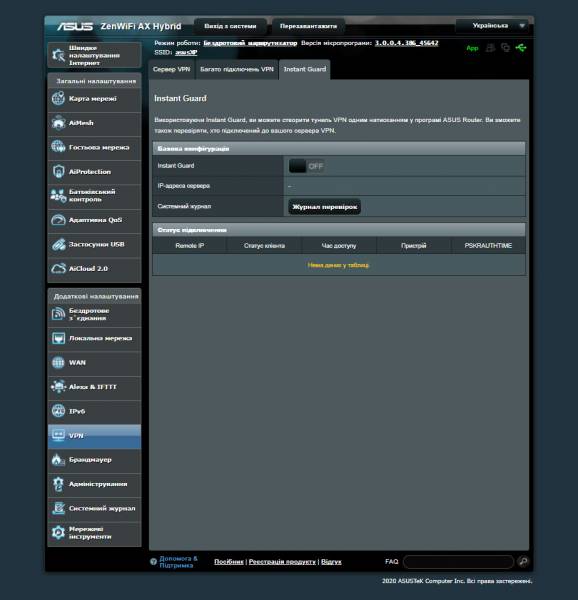This screenshot has height=600, width=578.
Task: Open the Відгук feedback link
Action: (x=331, y=562)
